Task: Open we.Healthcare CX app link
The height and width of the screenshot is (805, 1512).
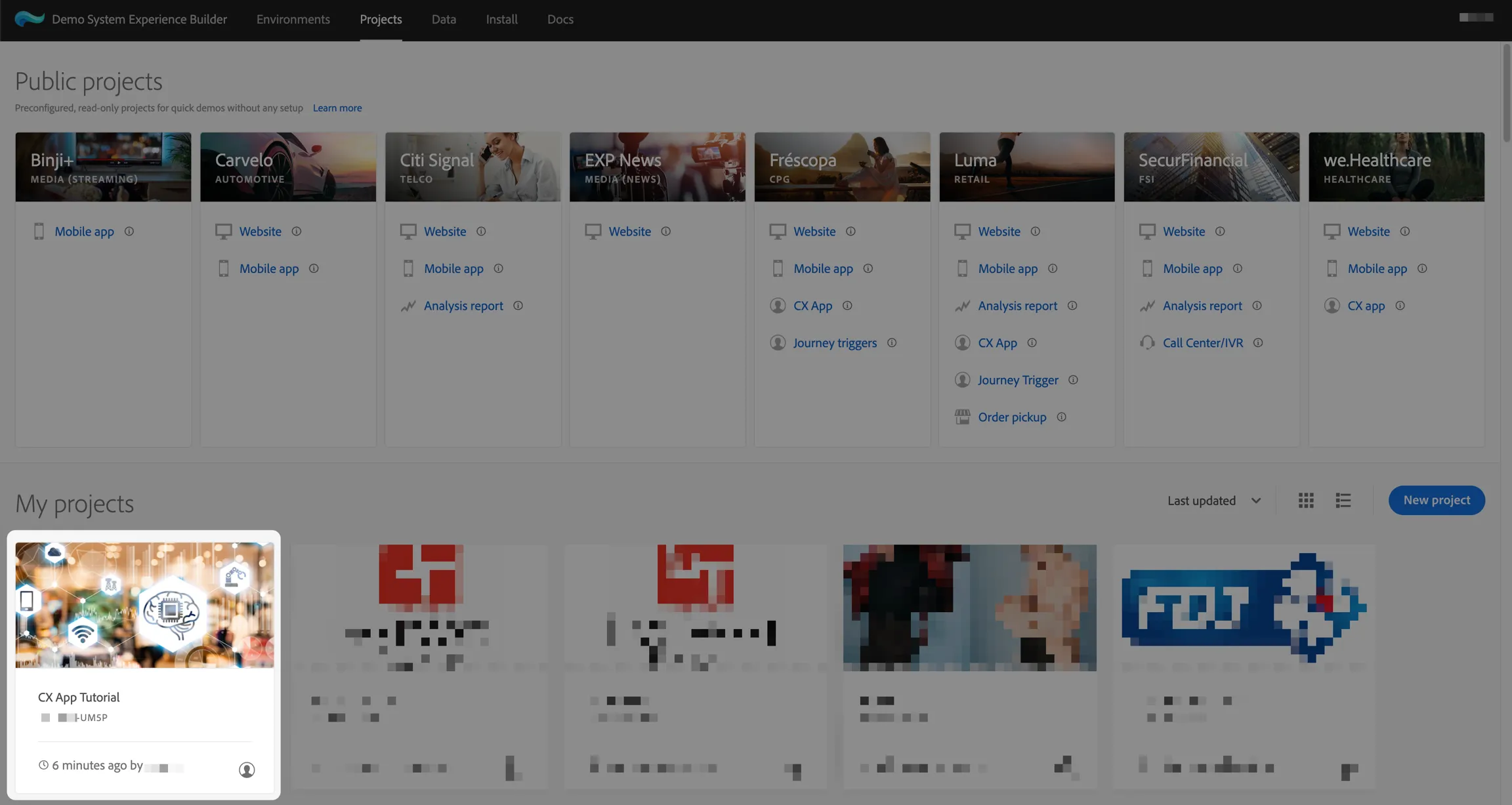Action: [1366, 305]
